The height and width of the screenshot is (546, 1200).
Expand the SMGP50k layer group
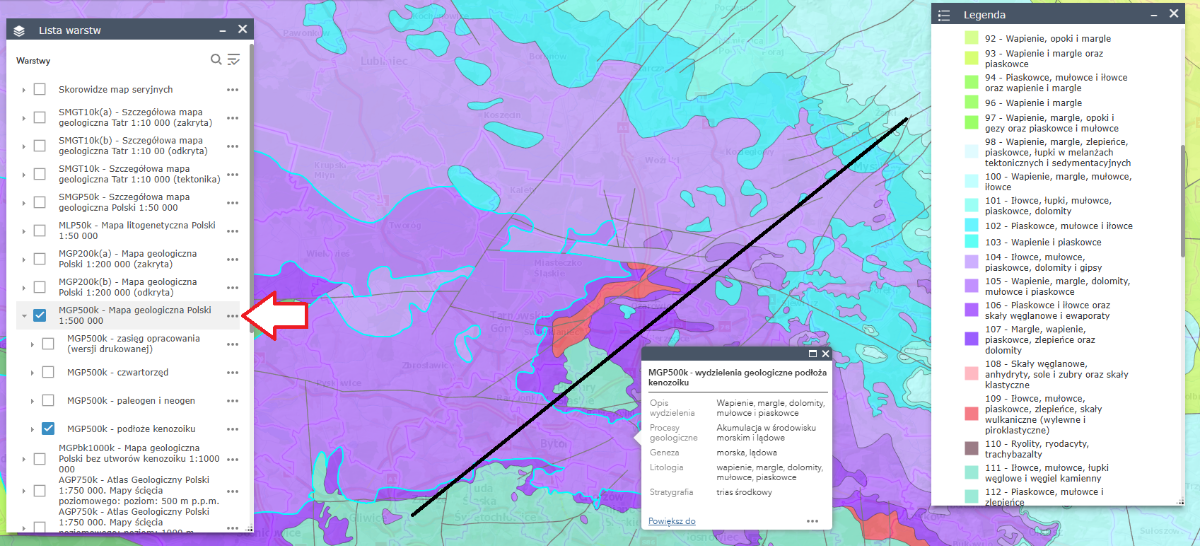click(x=24, y=203)
